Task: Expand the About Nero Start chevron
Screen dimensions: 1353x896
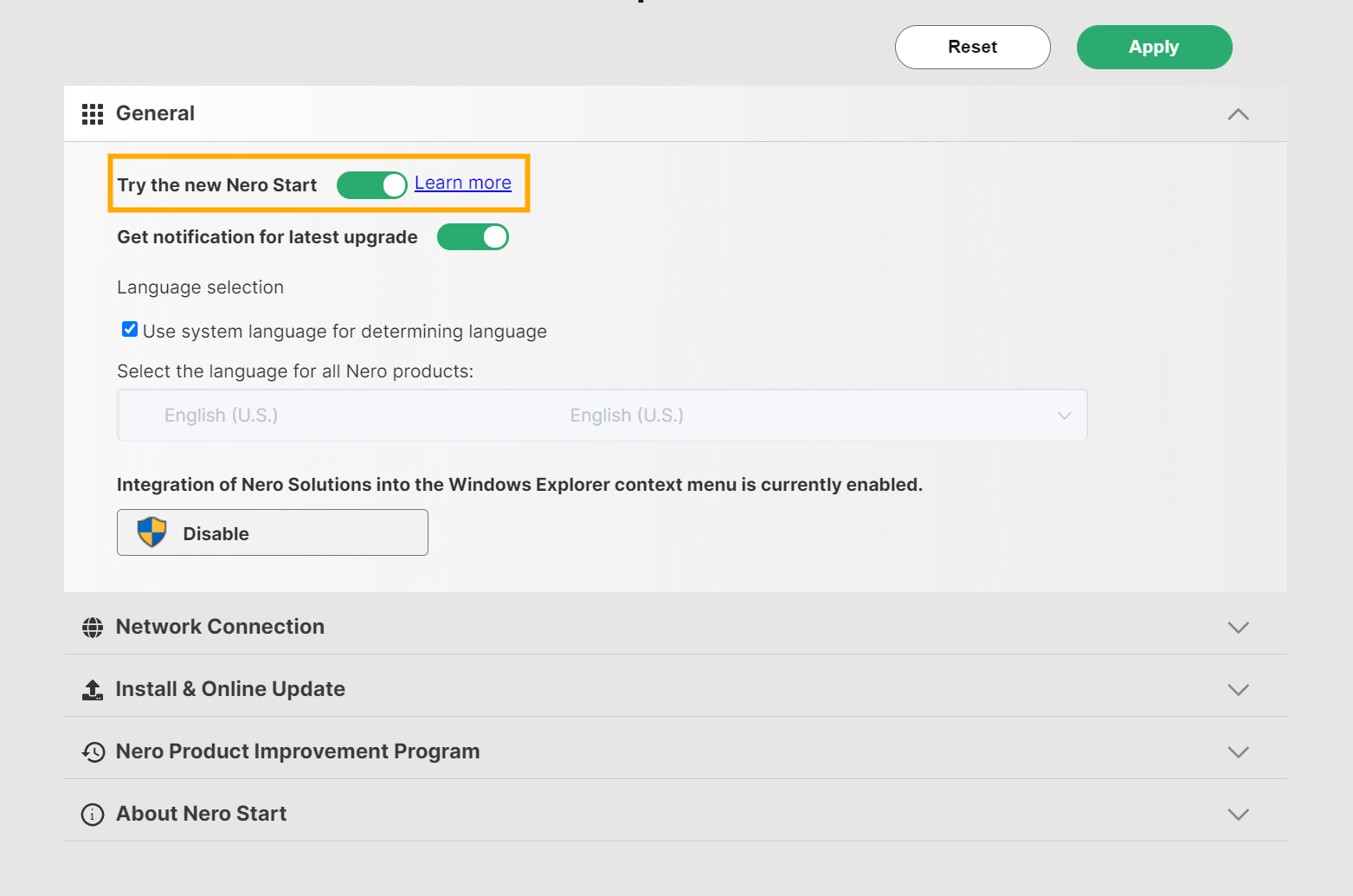Action: click(1239, 815)
